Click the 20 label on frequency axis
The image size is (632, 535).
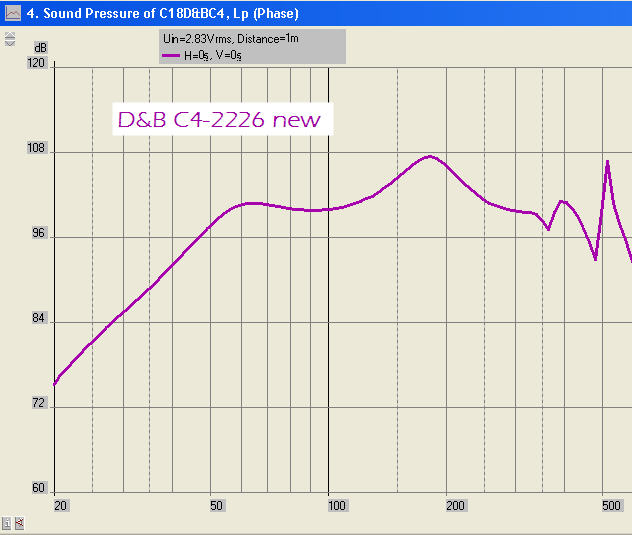tap(60, 506)
